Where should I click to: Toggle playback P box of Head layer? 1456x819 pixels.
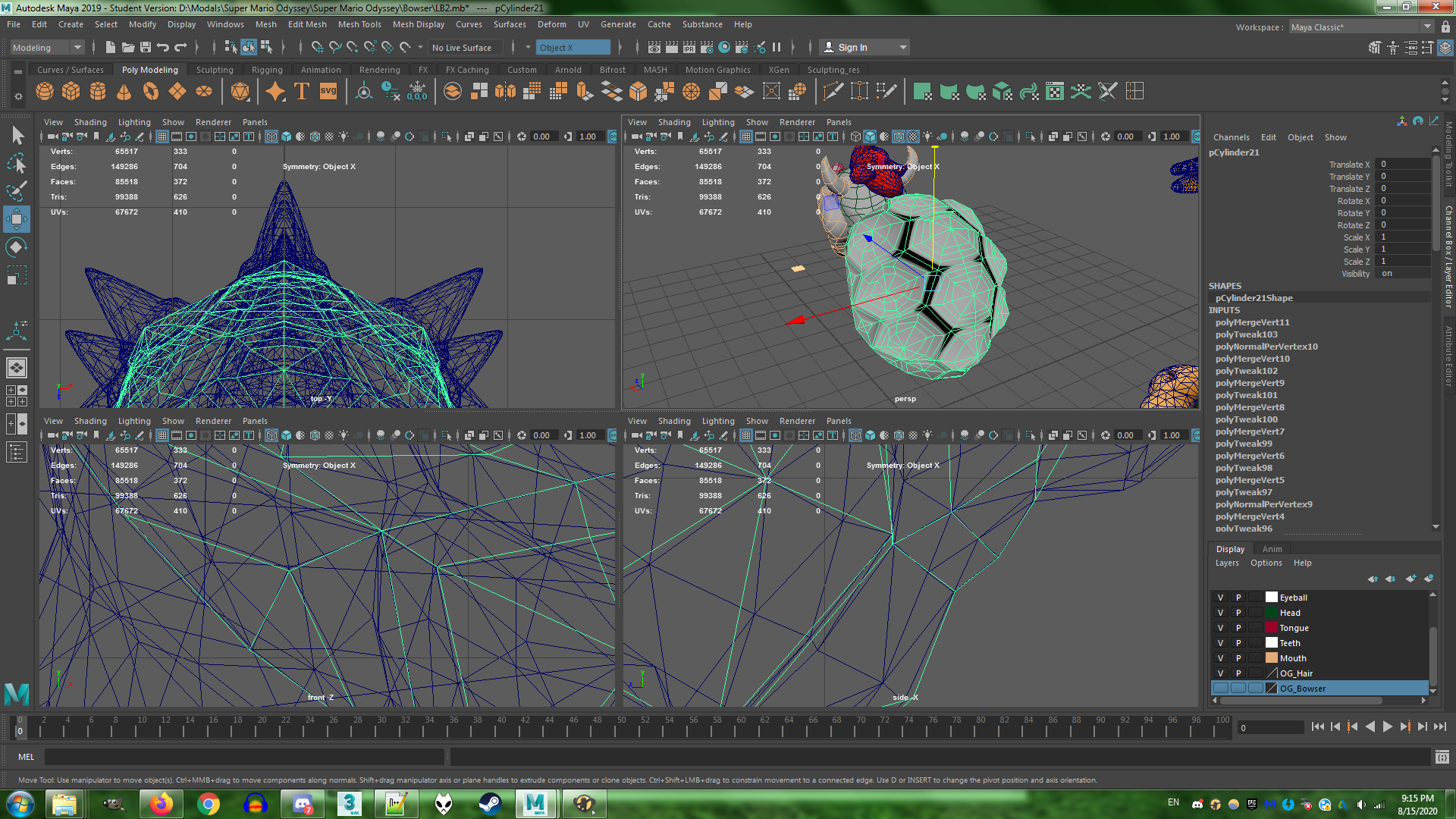pos(1238,613)
